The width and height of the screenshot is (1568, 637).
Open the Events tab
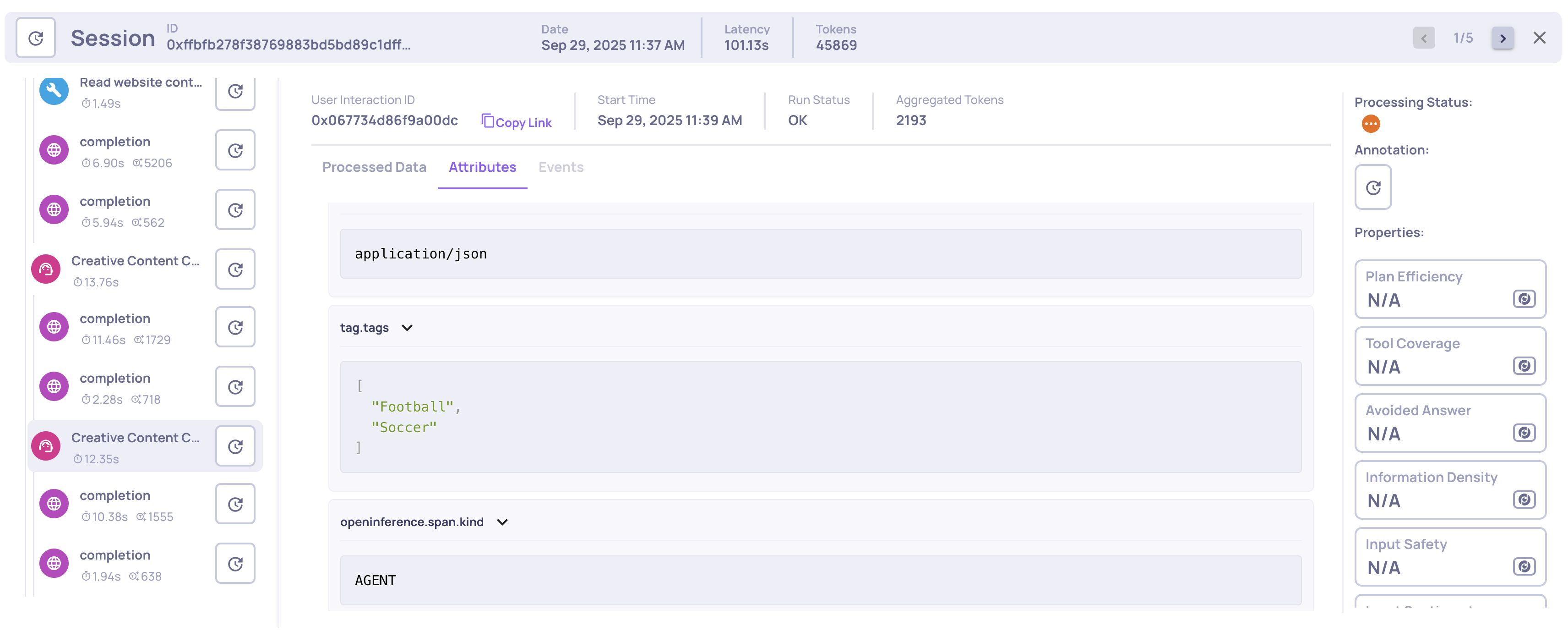click(x=561, y=167)
